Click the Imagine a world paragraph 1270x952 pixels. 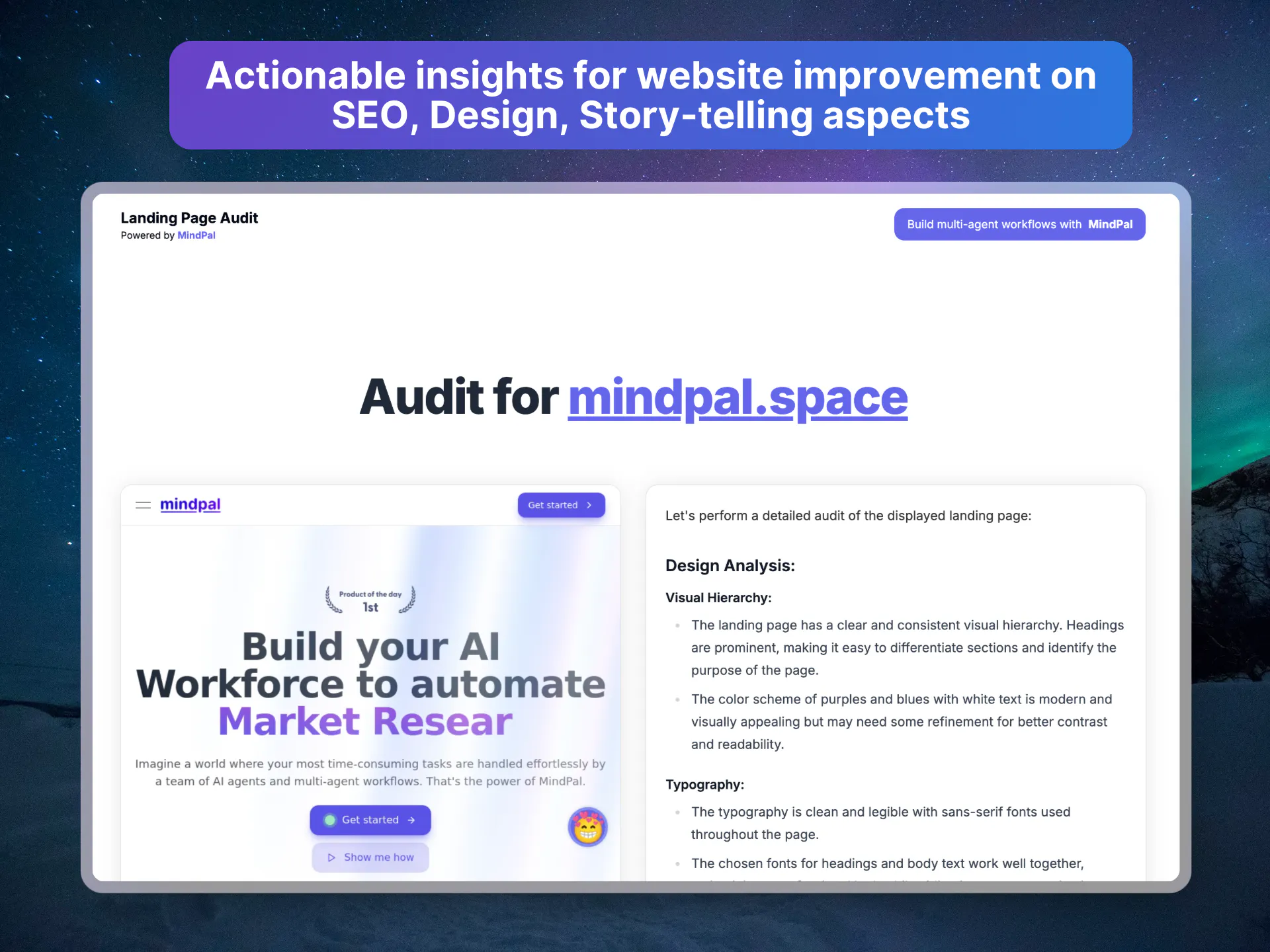click(x=370, y=772)
